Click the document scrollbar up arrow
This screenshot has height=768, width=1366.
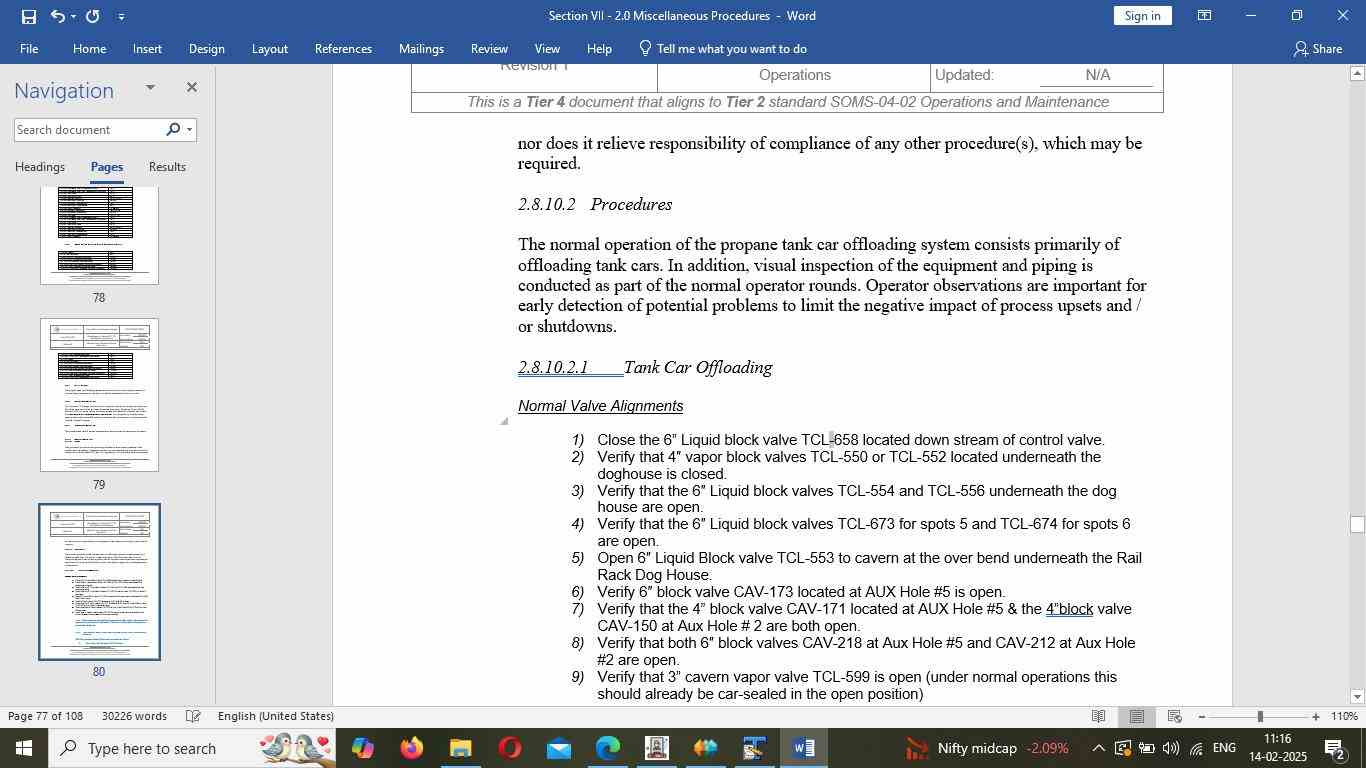(x=1357, y=72)
